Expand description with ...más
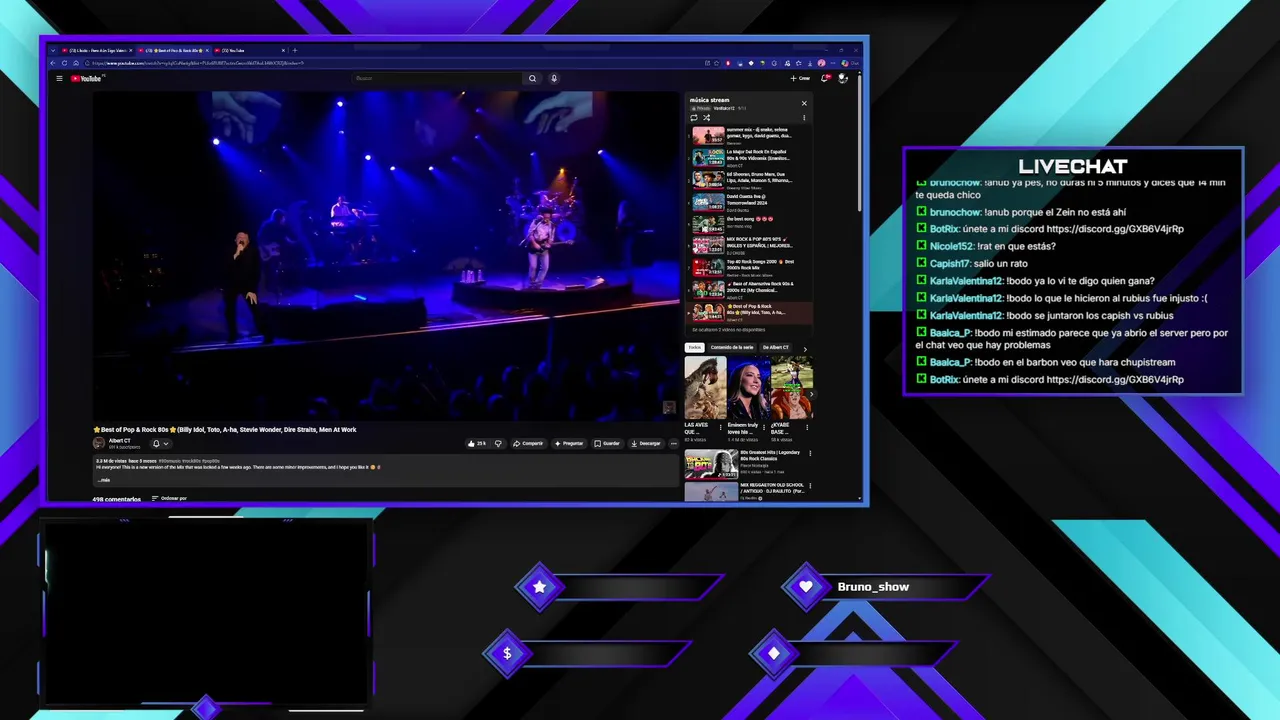 (x=104, y=480)
